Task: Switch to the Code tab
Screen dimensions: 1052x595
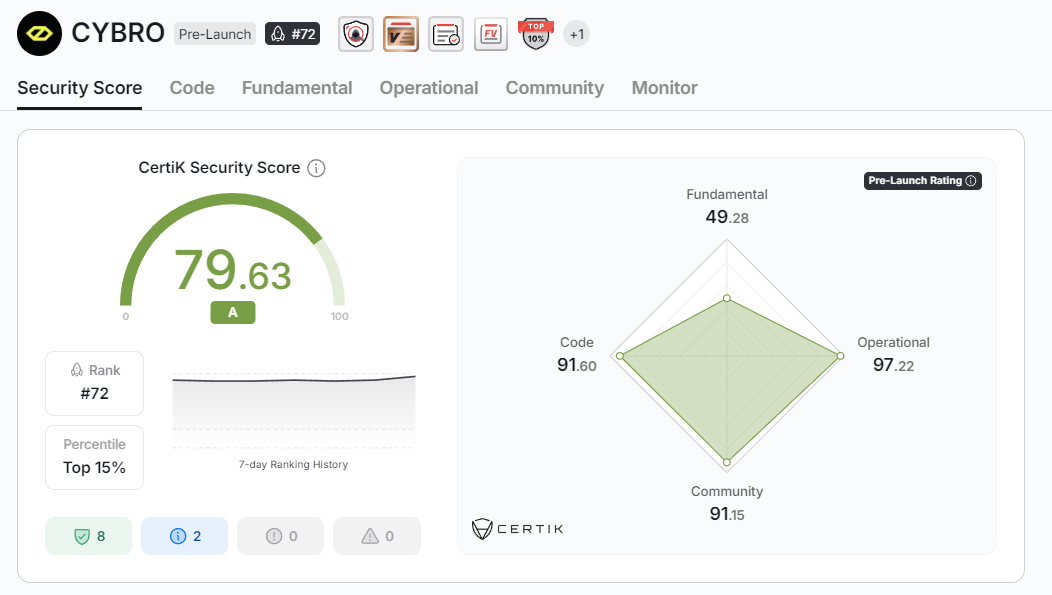Action: coord(192,88)
